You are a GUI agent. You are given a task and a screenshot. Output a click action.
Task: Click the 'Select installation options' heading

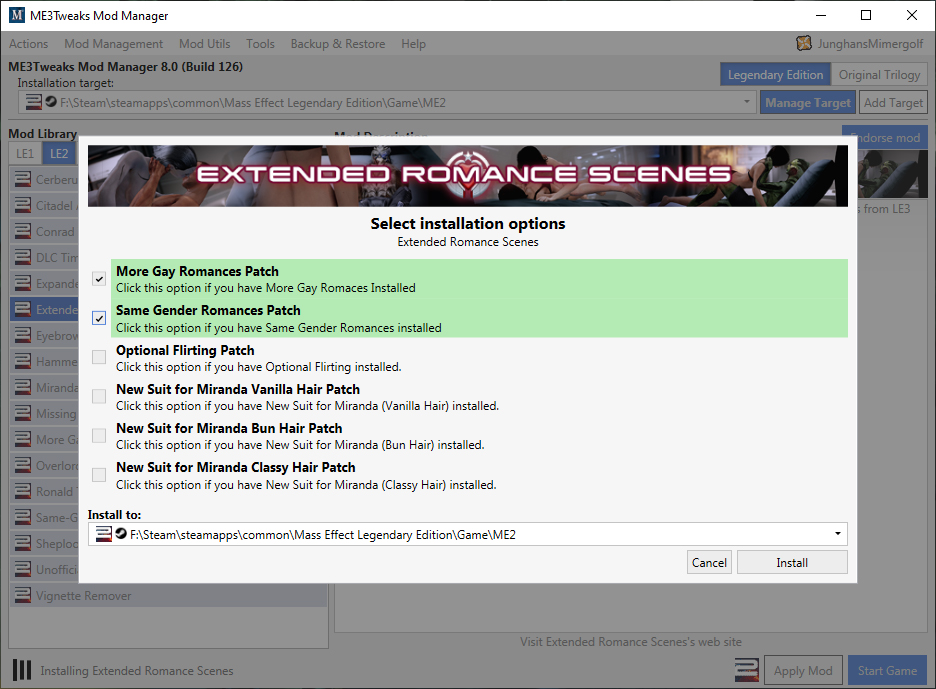468,223
